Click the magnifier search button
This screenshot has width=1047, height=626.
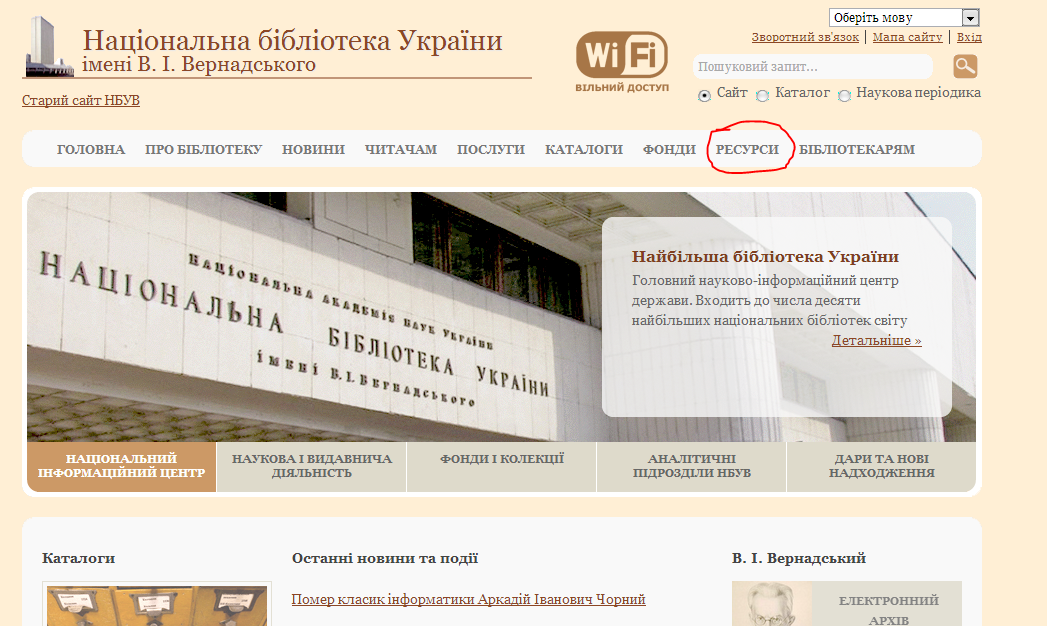click(x=965, y=66)
